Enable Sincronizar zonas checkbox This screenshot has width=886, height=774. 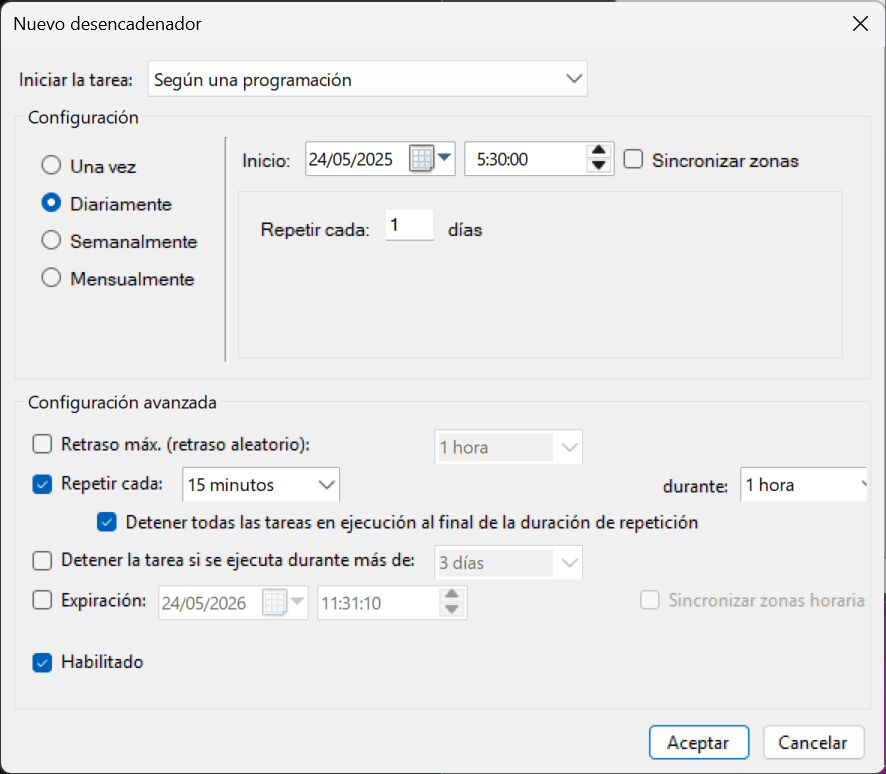(632, 160)
